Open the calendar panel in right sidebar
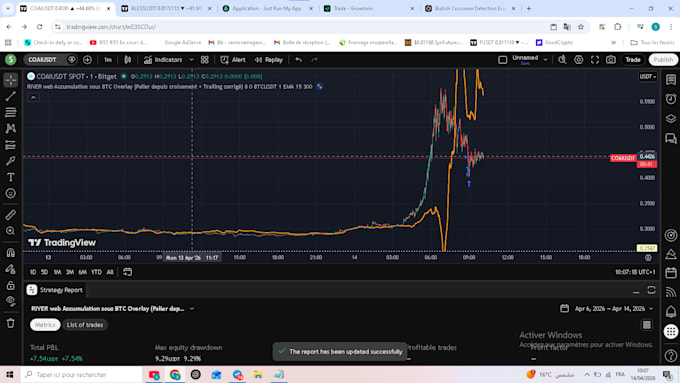 [x=671, y=273]
